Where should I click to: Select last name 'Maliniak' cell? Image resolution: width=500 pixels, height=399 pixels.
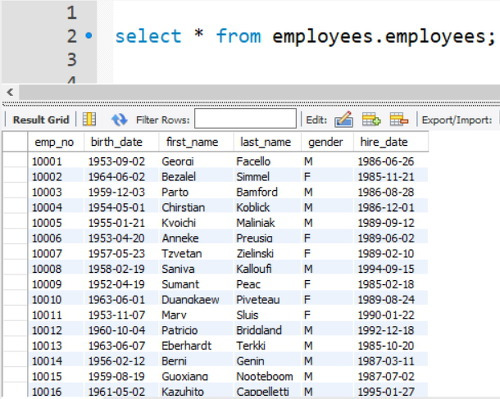tap(267, 223)
